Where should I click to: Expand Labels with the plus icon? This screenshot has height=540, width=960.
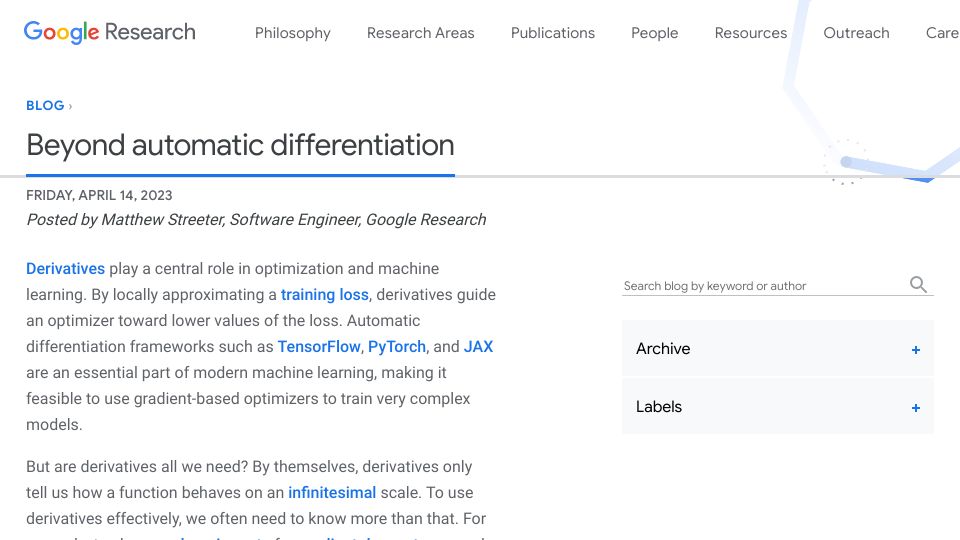pyautogui.click(x=915, y=408)
